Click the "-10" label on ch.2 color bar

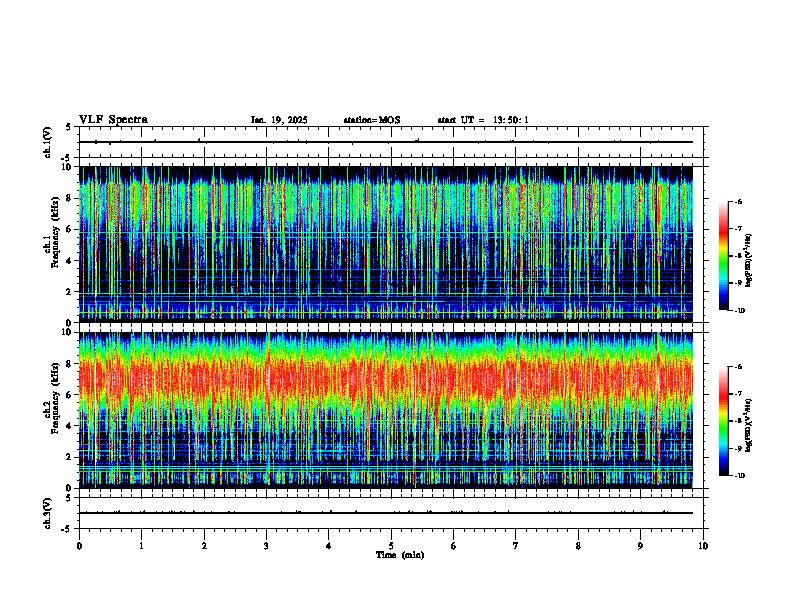pyautogui.click(x=740, y=476)
